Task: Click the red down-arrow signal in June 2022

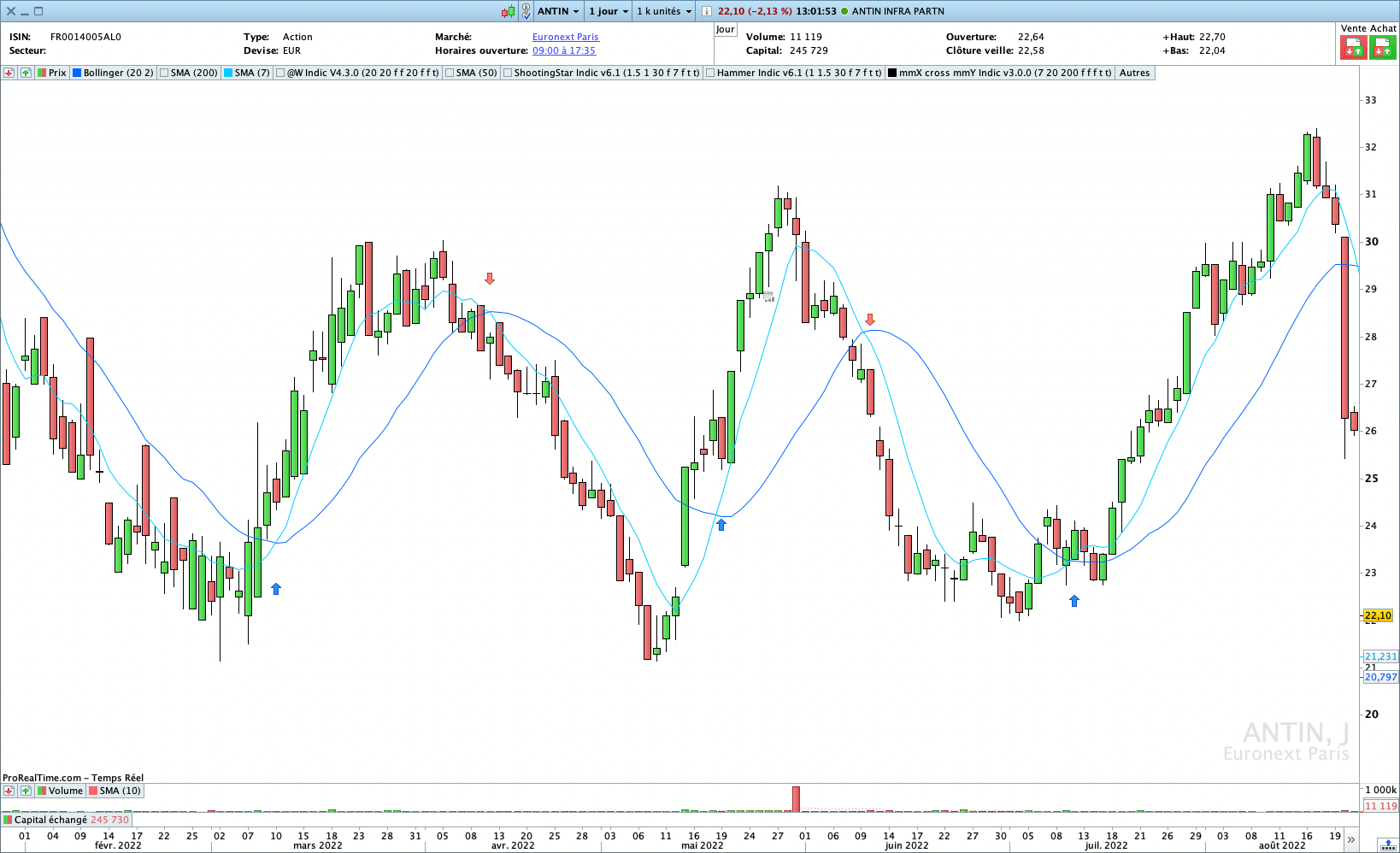Action: pyautogui.click(x=870, y=320)
